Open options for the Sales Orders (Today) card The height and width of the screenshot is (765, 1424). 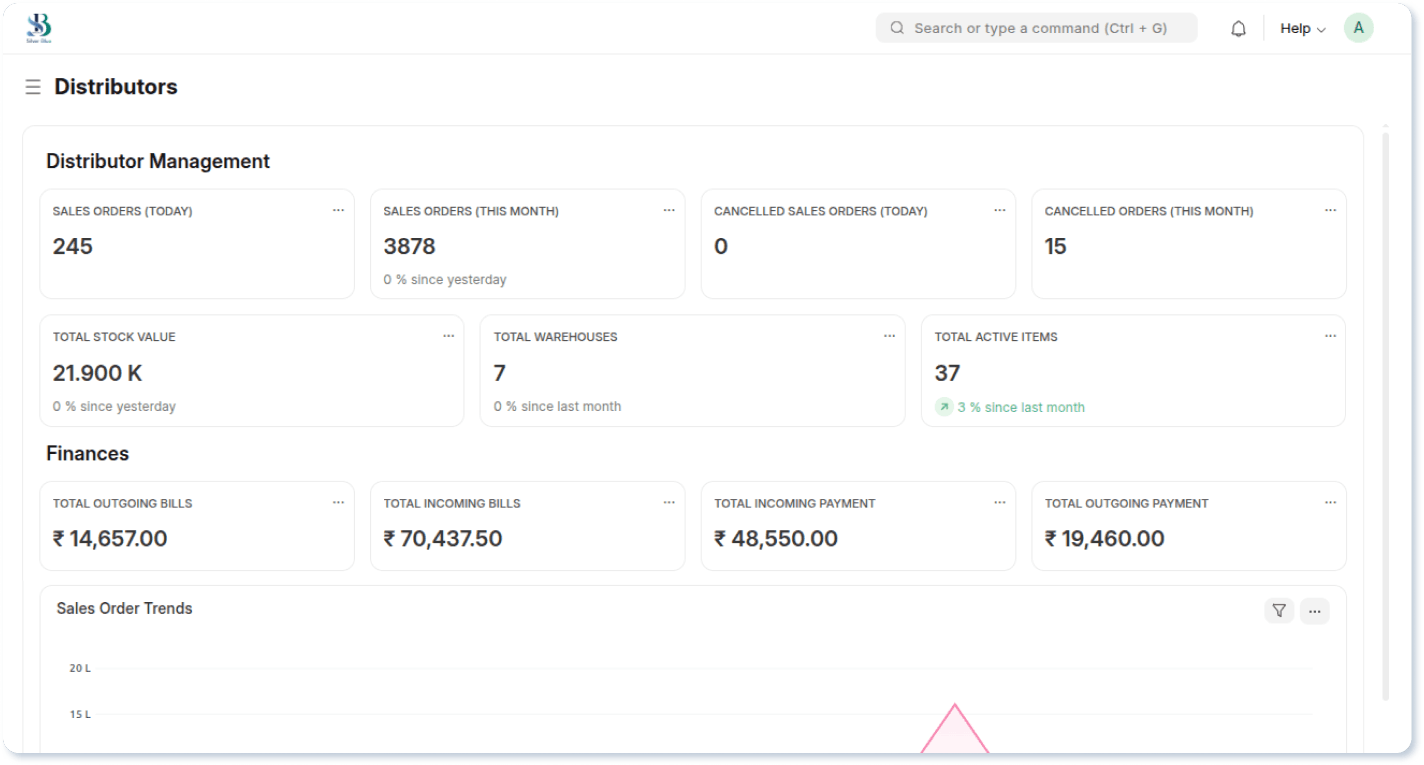(x=338, y=210)
